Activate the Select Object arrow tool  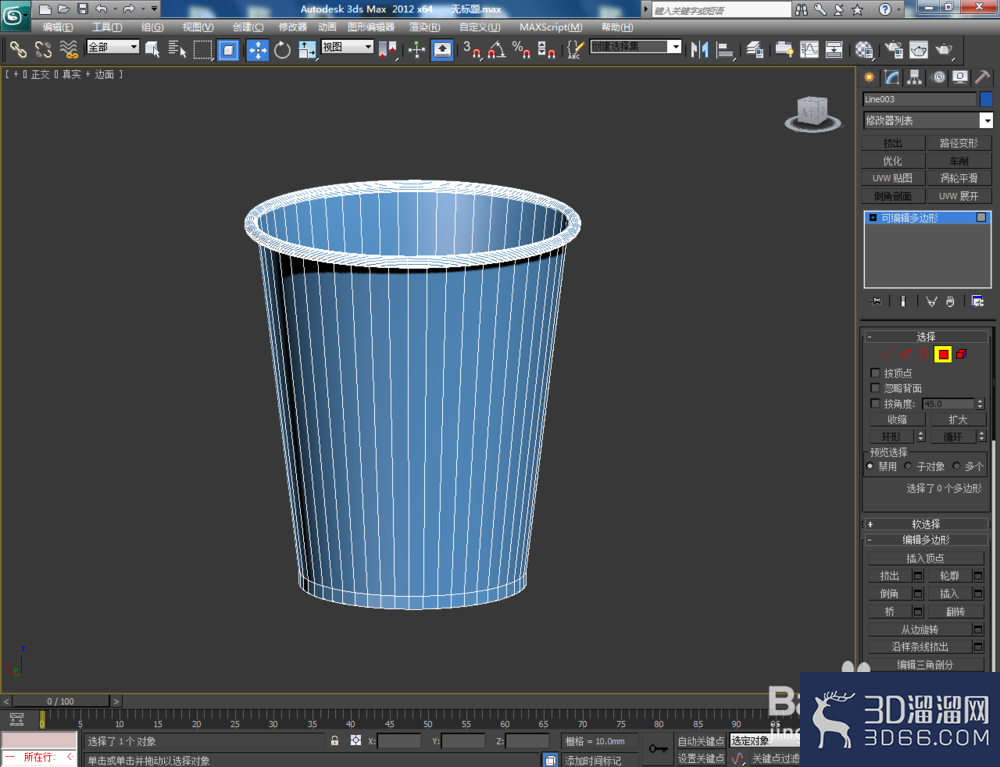coord(152,49)
